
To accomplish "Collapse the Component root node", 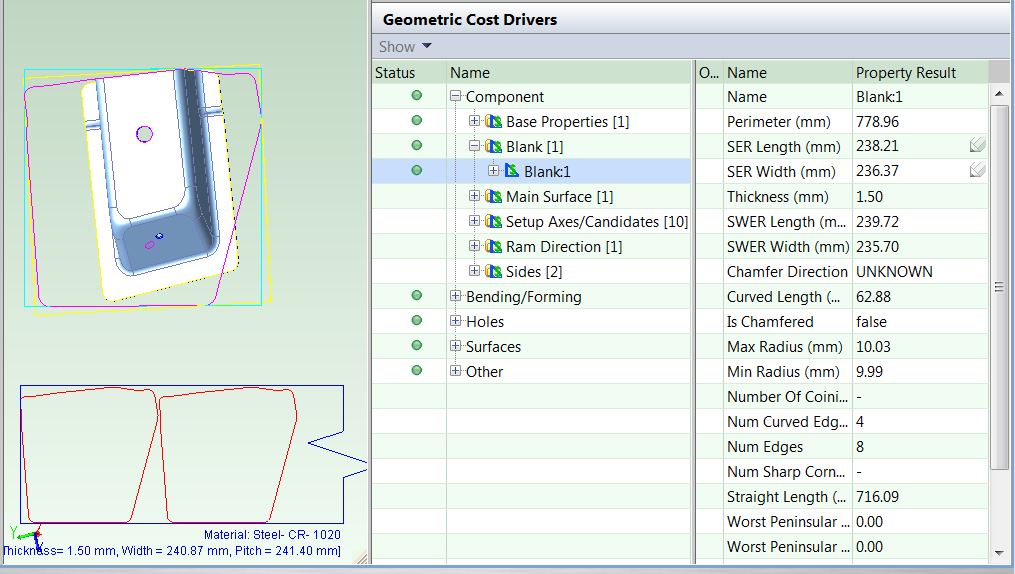I will (456, 97).
